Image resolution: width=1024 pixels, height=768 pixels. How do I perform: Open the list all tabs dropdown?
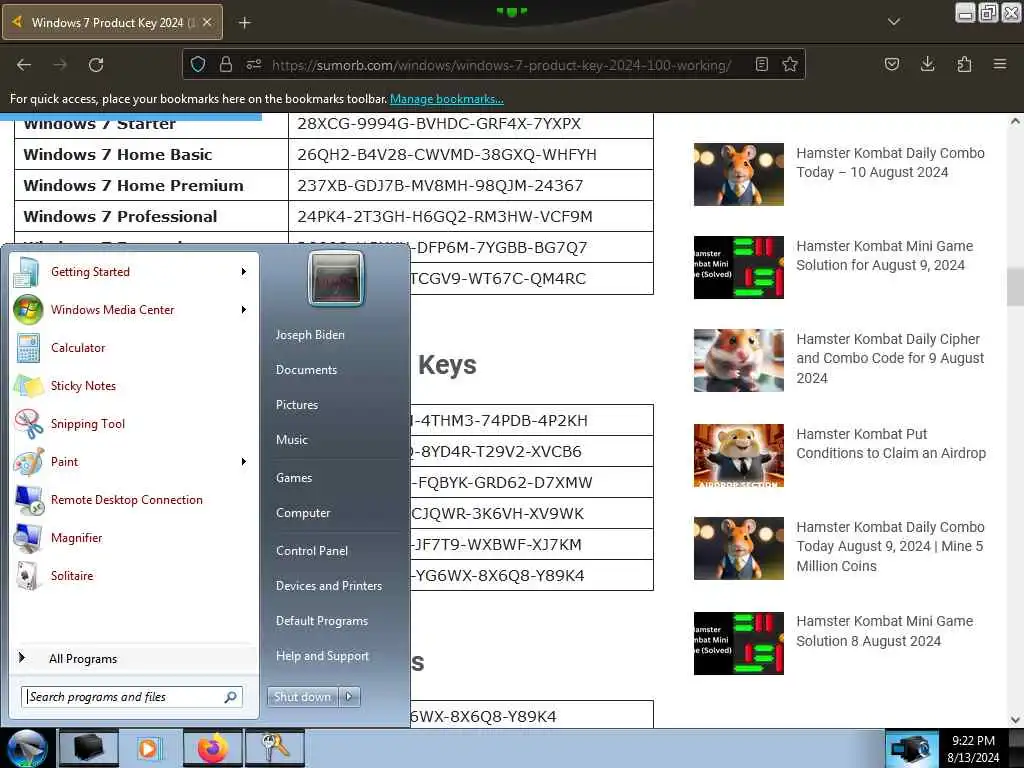pos(894,22)
